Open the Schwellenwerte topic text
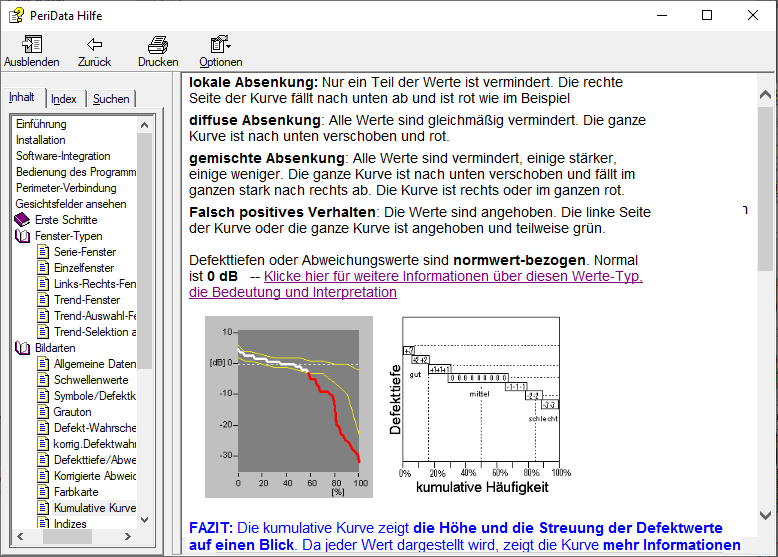 pyautogui.click(x=91, y=379)
